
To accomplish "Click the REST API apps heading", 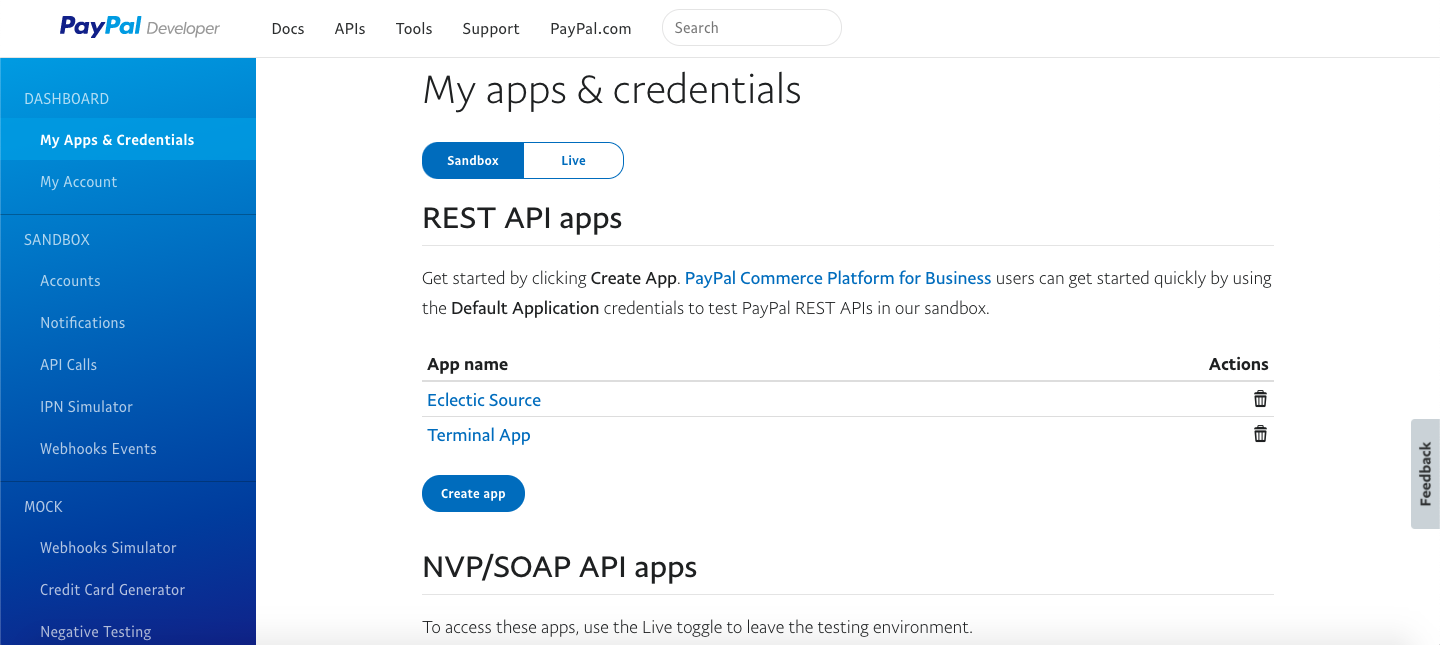I will coord(522,218).
